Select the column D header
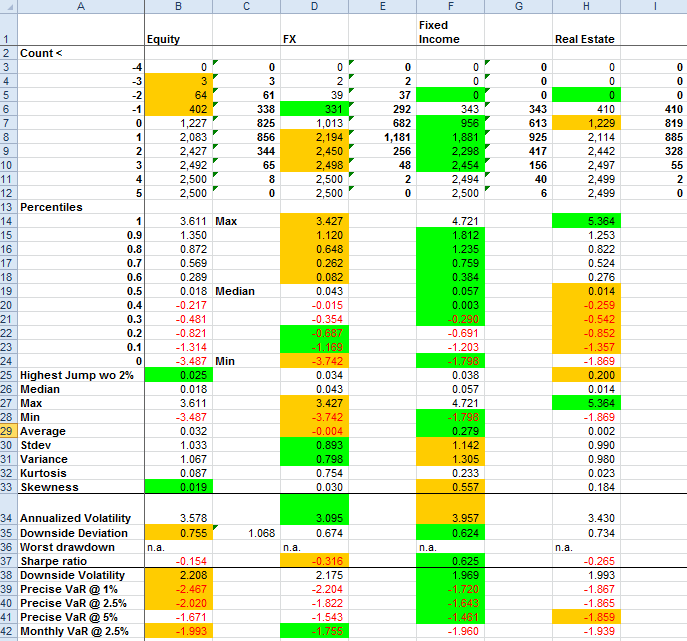Screen dimensions: 687x641 click(x=313, y=6)
